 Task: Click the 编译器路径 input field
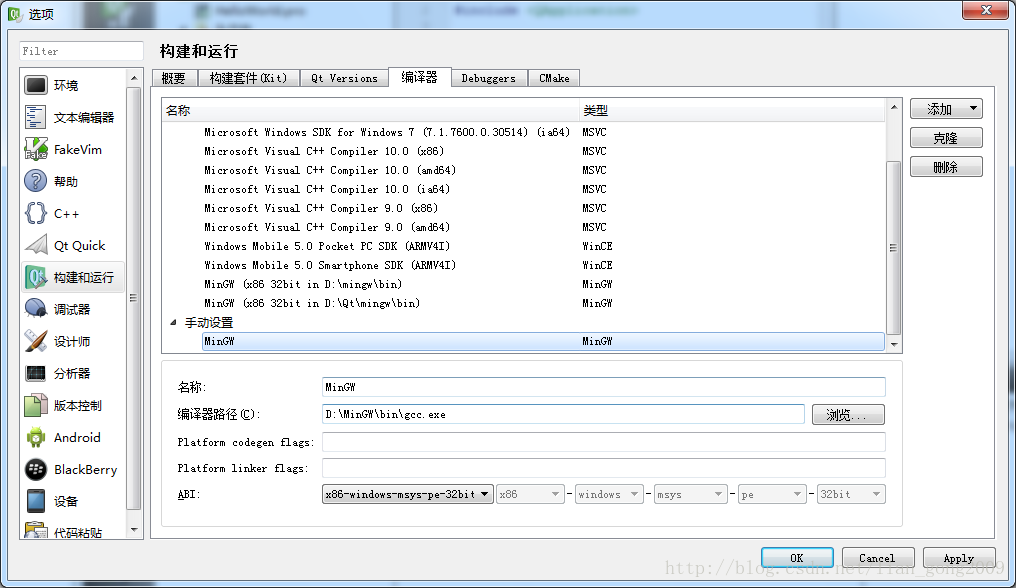click(x=563, y=414)
